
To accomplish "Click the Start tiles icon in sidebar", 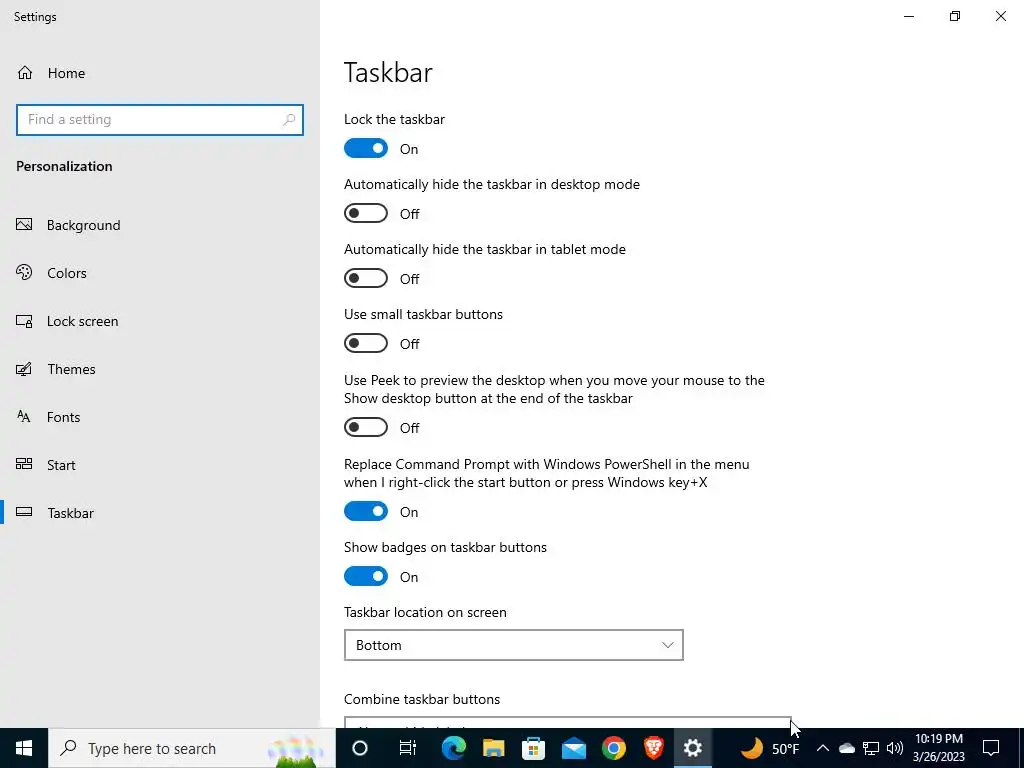I will 24,464.
